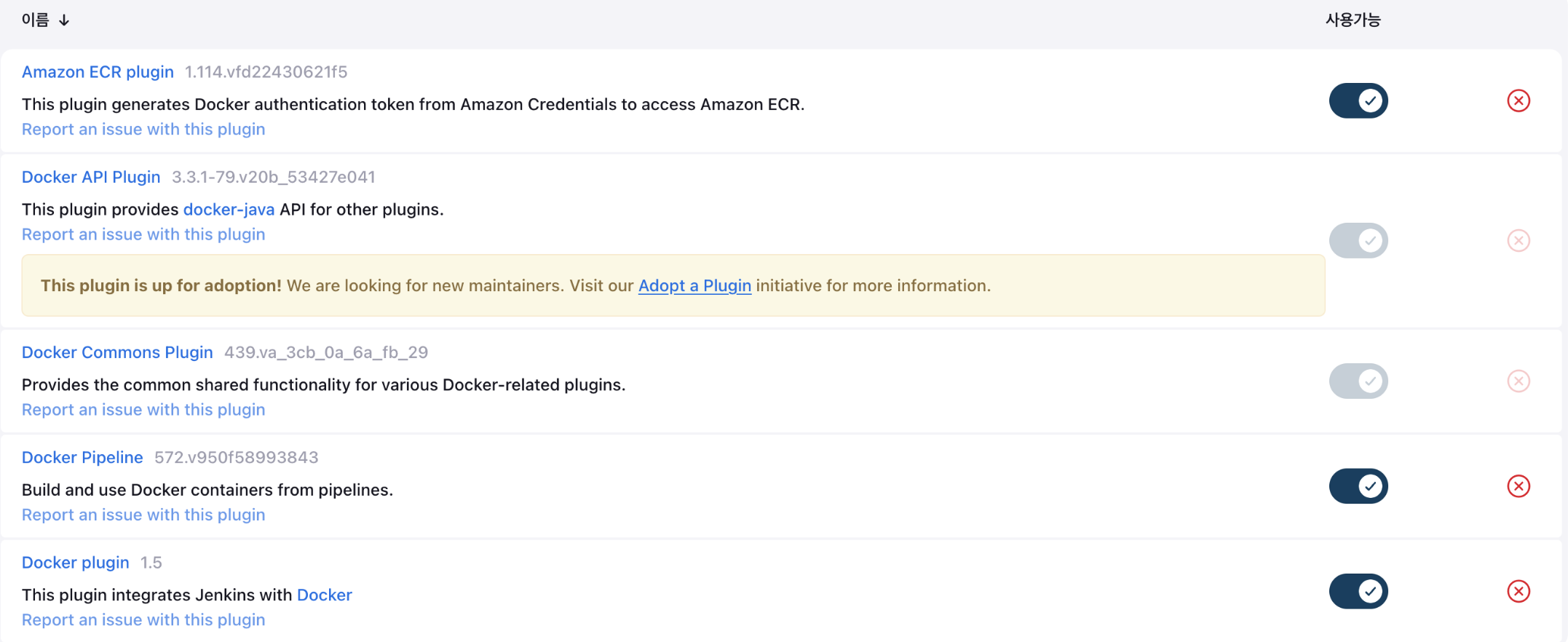Viewport: 1568px width, 642px height.
Task: Open the Docker Pipeline link
Action: click(x=82, y=457)
